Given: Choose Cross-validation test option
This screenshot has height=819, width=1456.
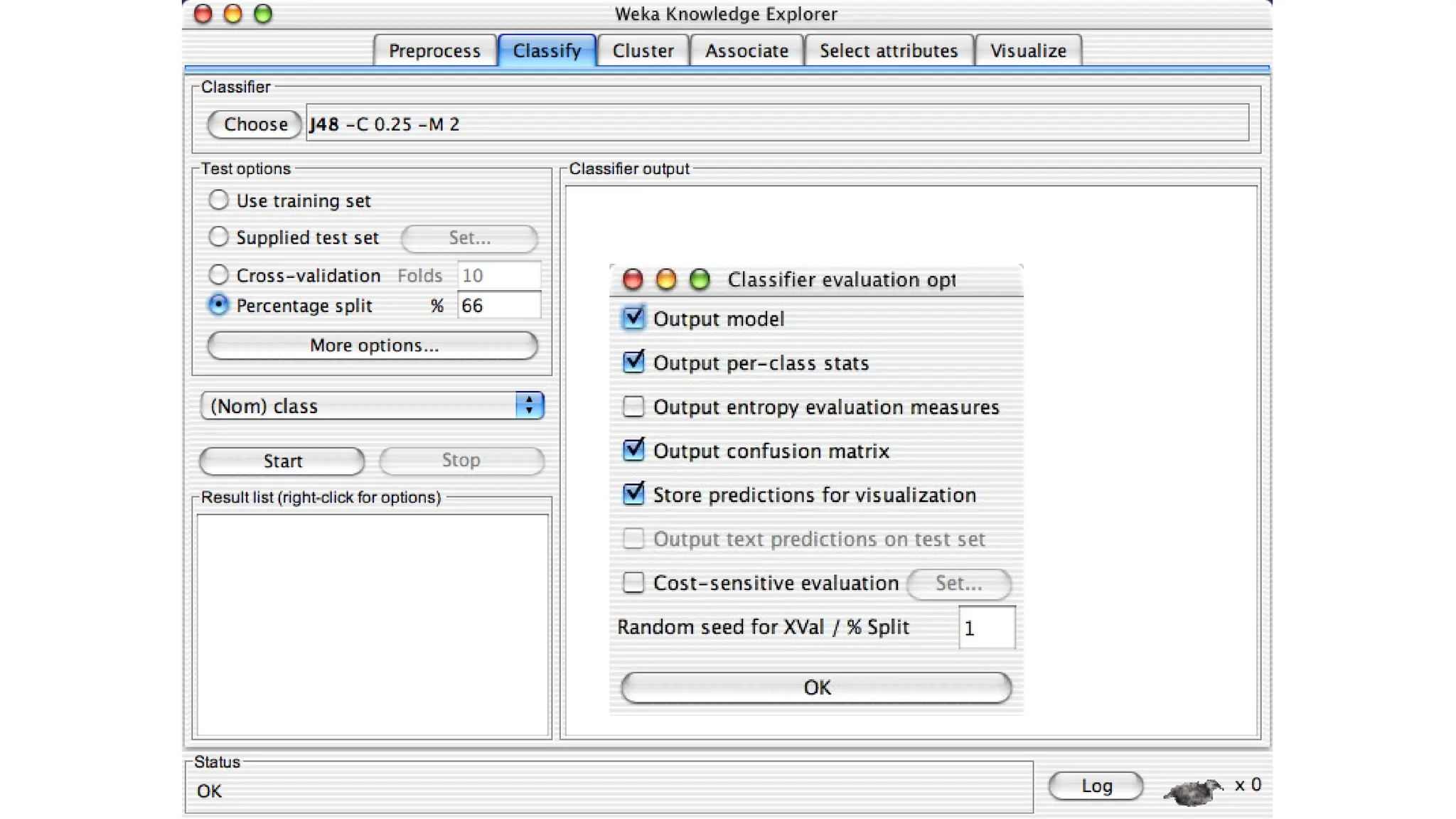Looking at the screenshot, I should [218, 274].
